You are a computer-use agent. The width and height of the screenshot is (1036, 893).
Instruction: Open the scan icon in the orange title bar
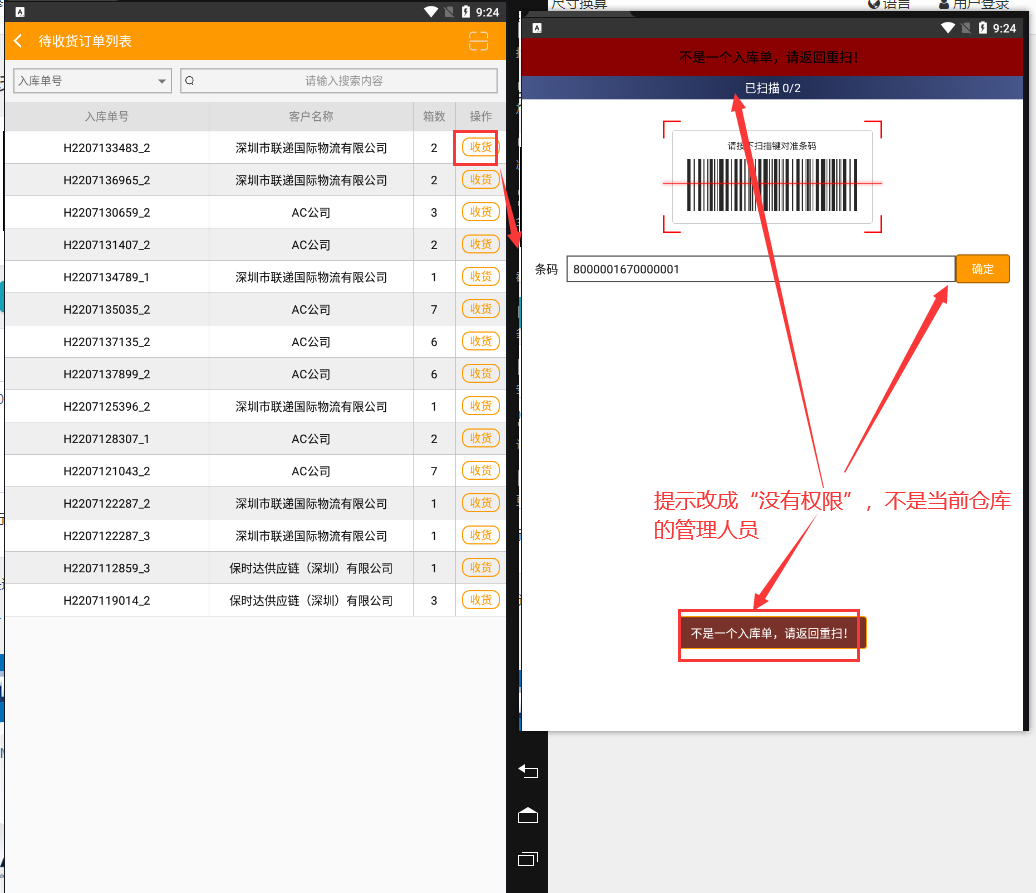tap(478, 41)
